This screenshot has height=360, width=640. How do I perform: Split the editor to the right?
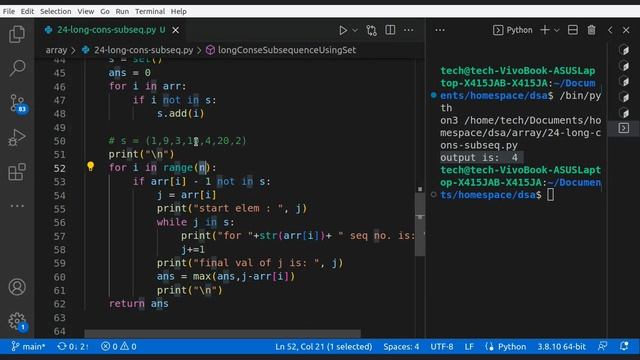(x=390, y=30)
